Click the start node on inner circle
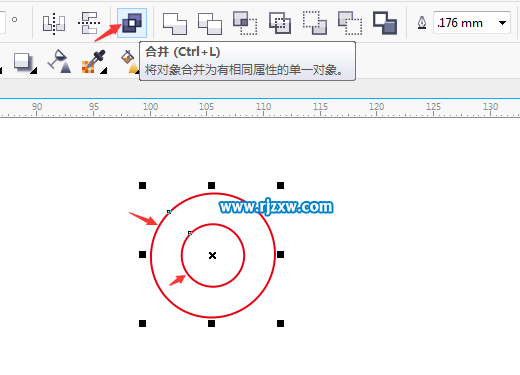This screenshot has height=375, width=520. pos(190,233)
